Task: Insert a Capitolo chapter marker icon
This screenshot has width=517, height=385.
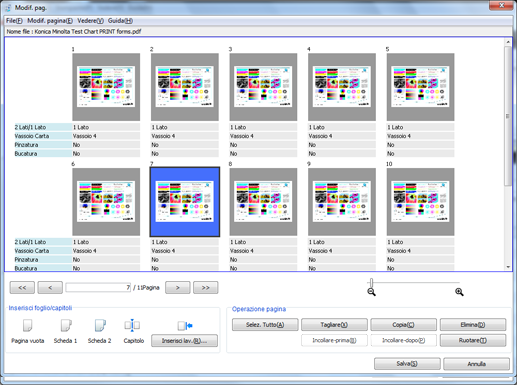Action: (132, 325)
